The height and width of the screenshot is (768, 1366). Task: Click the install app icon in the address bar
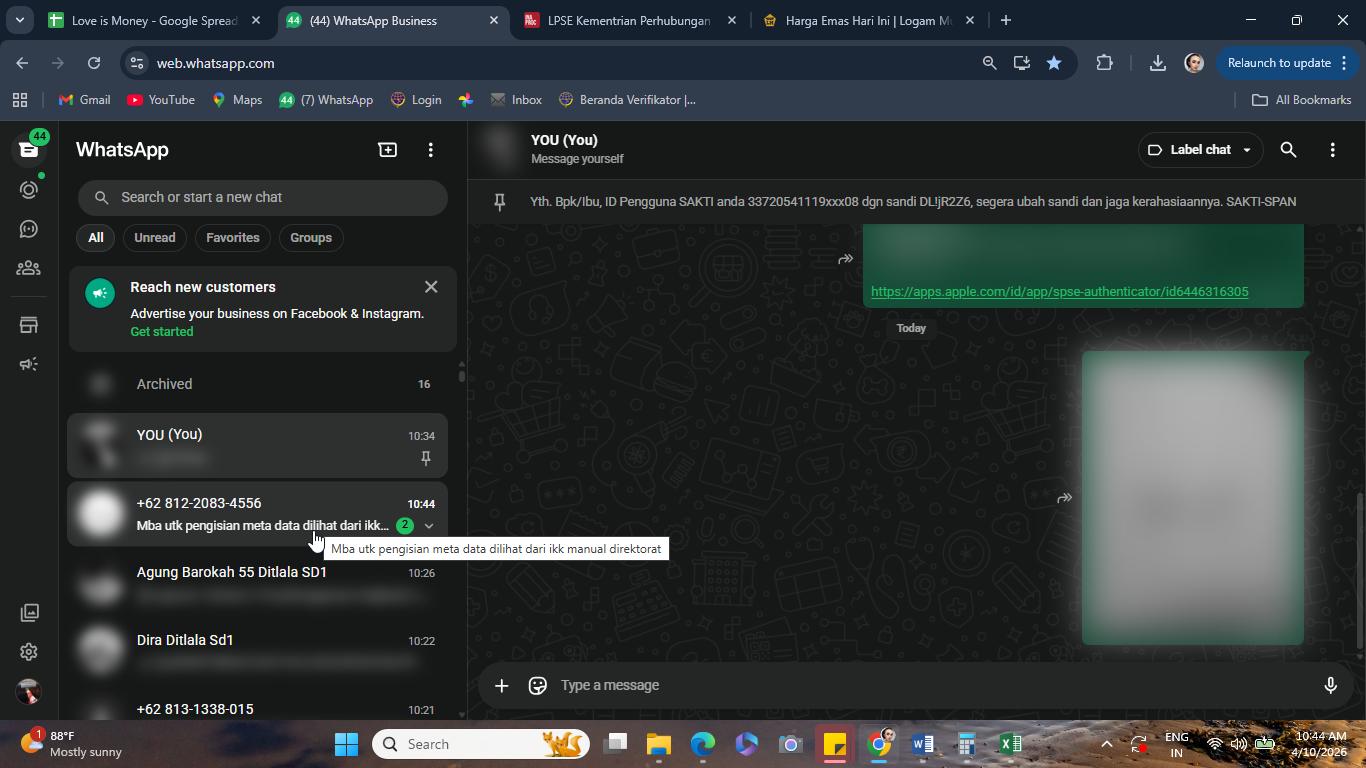point(1021,63)
